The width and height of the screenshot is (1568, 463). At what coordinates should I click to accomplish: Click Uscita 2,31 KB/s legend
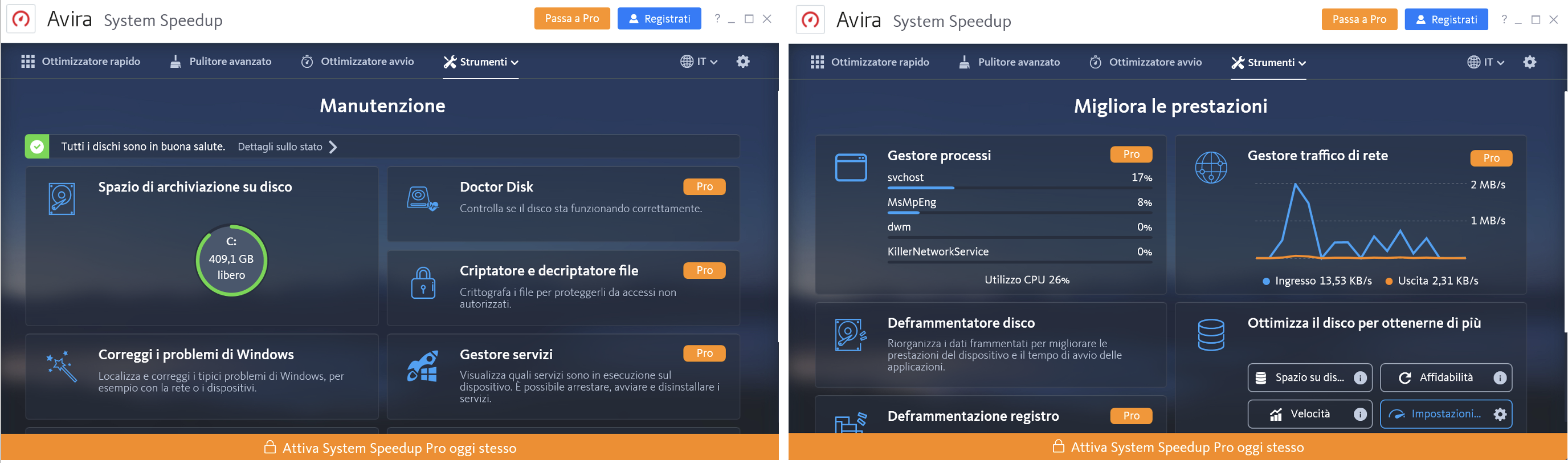1432,281
